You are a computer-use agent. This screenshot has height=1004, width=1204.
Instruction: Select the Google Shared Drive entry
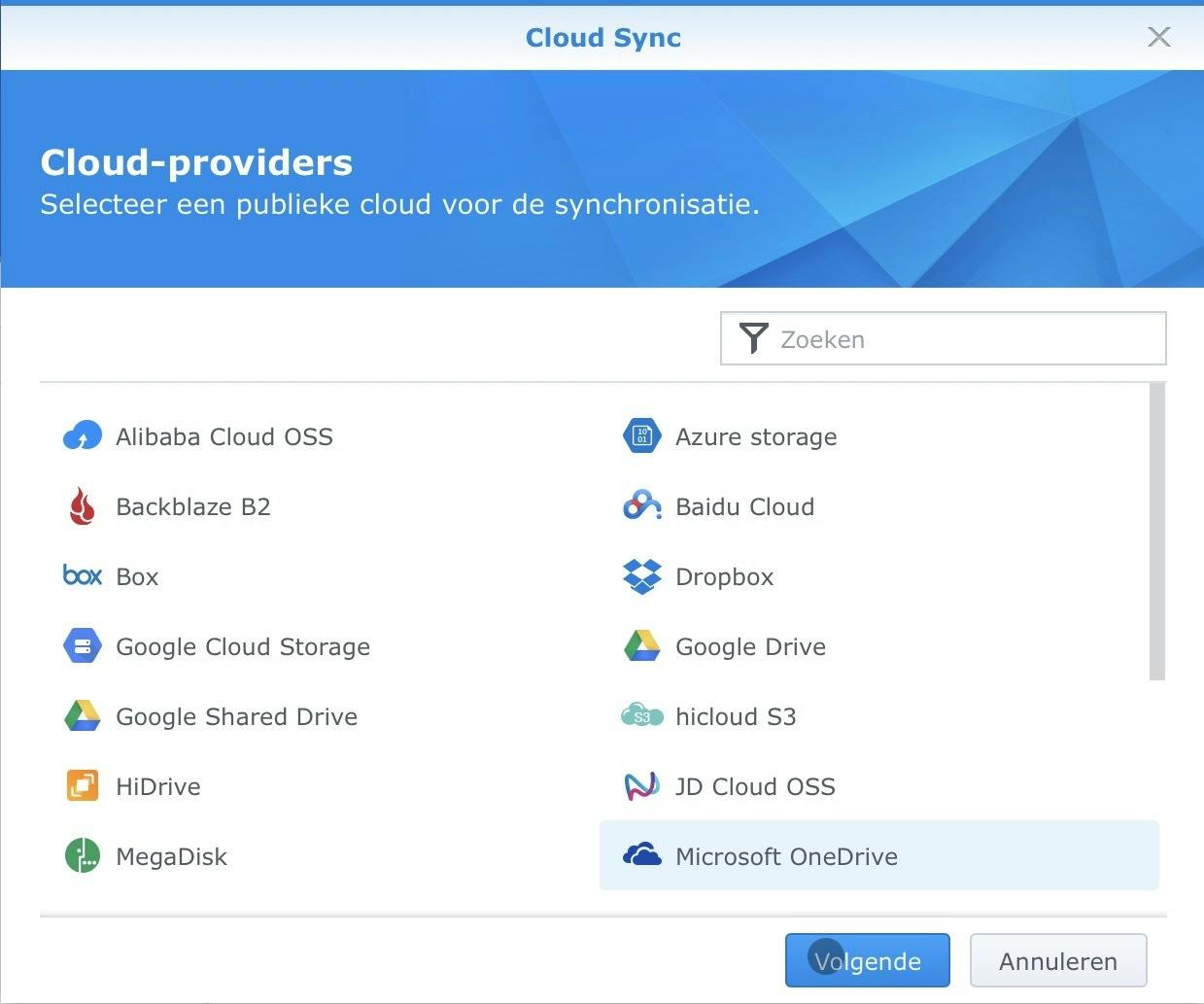point(236,716)
